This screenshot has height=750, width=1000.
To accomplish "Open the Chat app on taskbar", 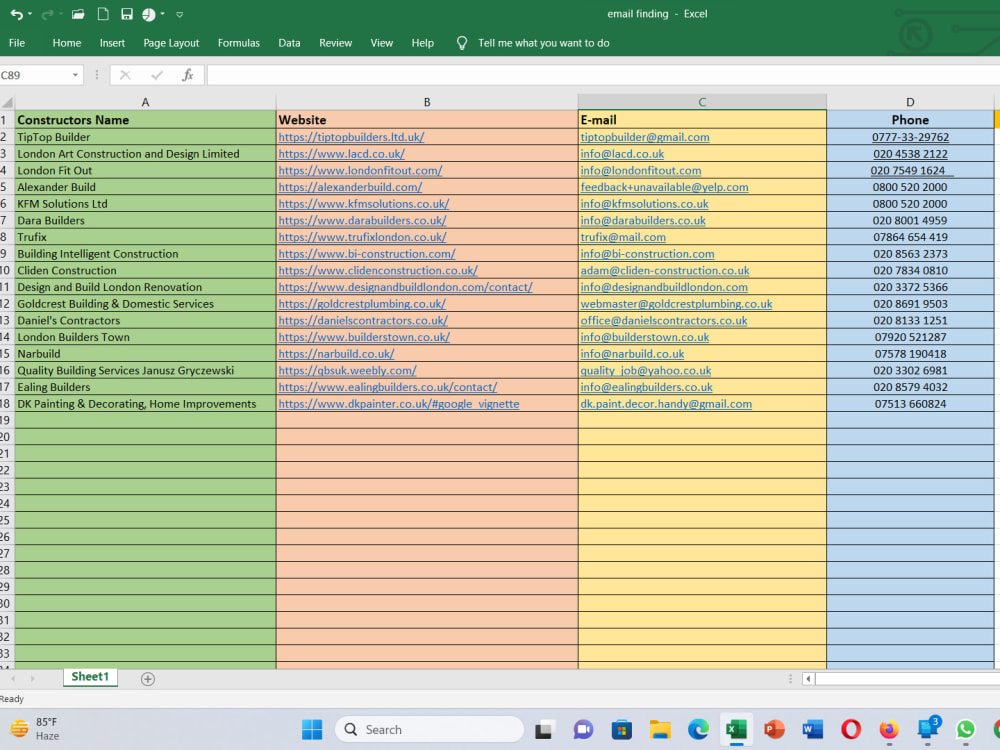I will (582, 730).
